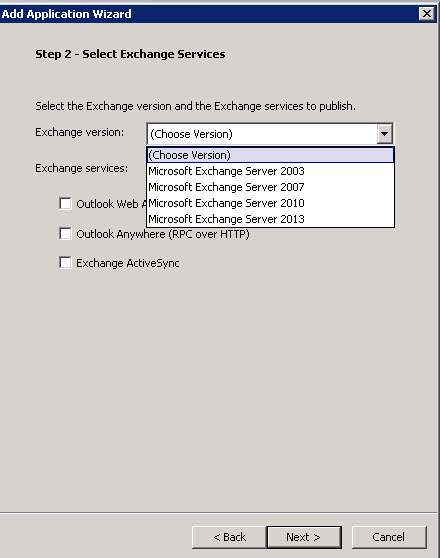
Task: Click the Exchange version: label
Action: point(79,132)
